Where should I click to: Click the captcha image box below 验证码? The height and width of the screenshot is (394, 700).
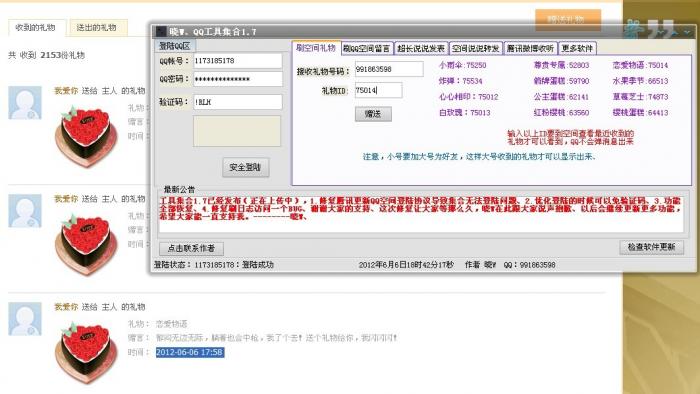[x=237, y=131]
